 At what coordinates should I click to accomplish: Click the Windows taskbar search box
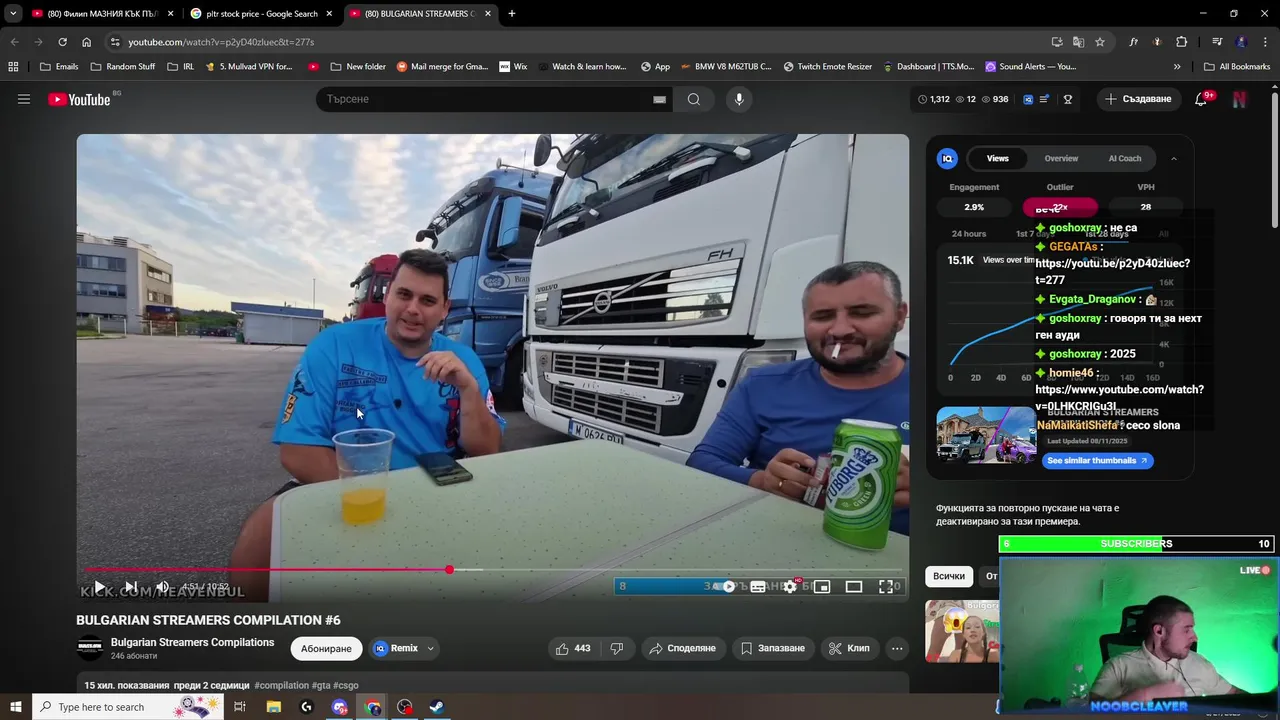127,707
